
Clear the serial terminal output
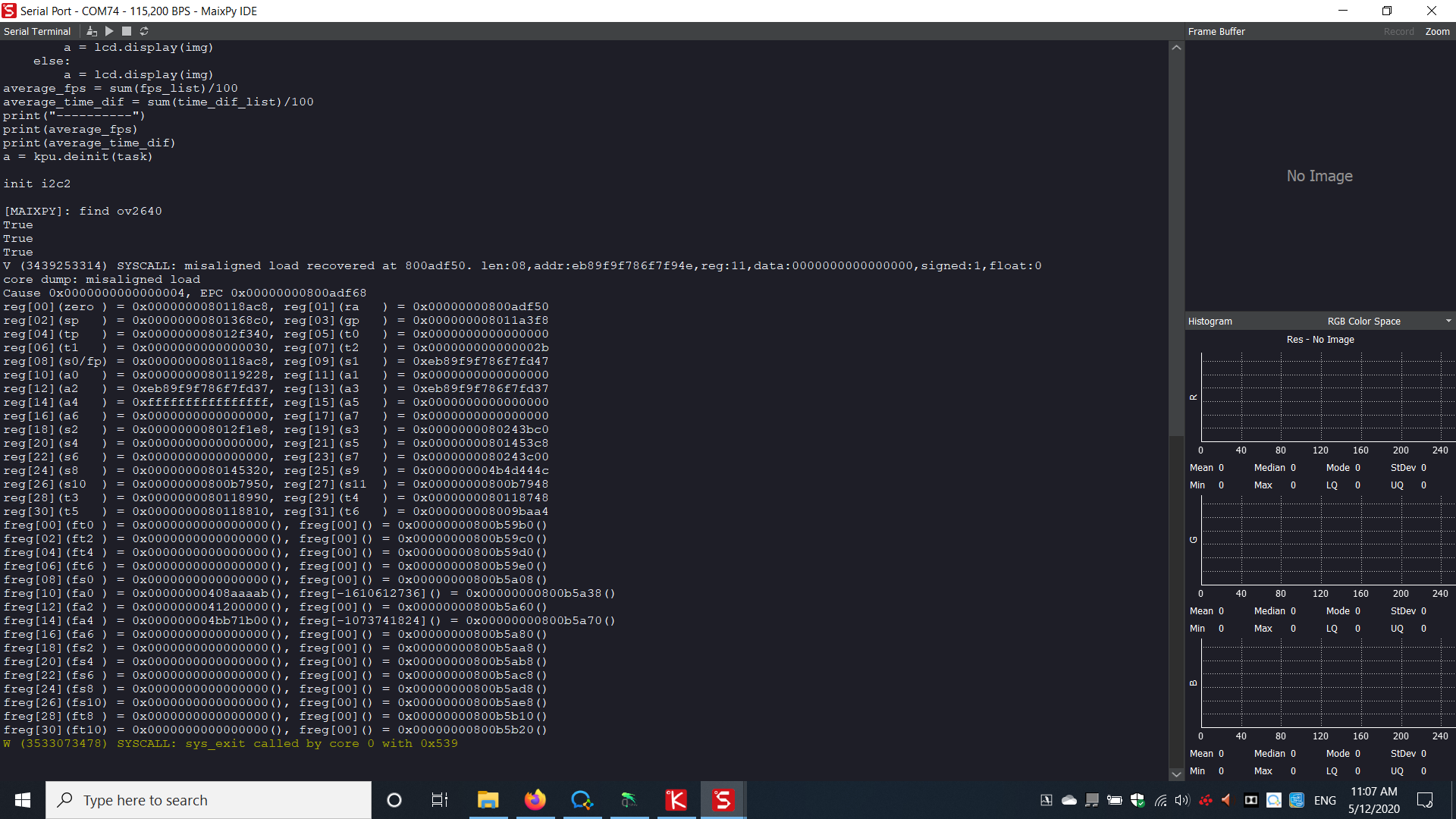coord(91,31)
